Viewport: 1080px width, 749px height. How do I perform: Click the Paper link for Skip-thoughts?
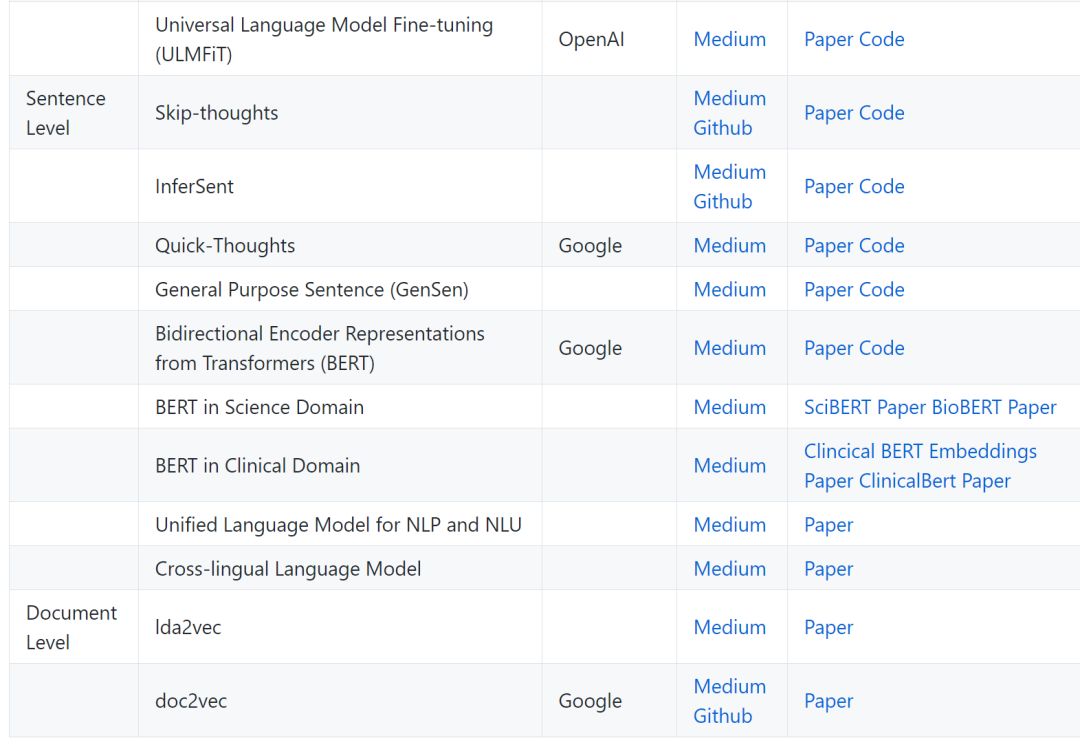pos(828,113)
